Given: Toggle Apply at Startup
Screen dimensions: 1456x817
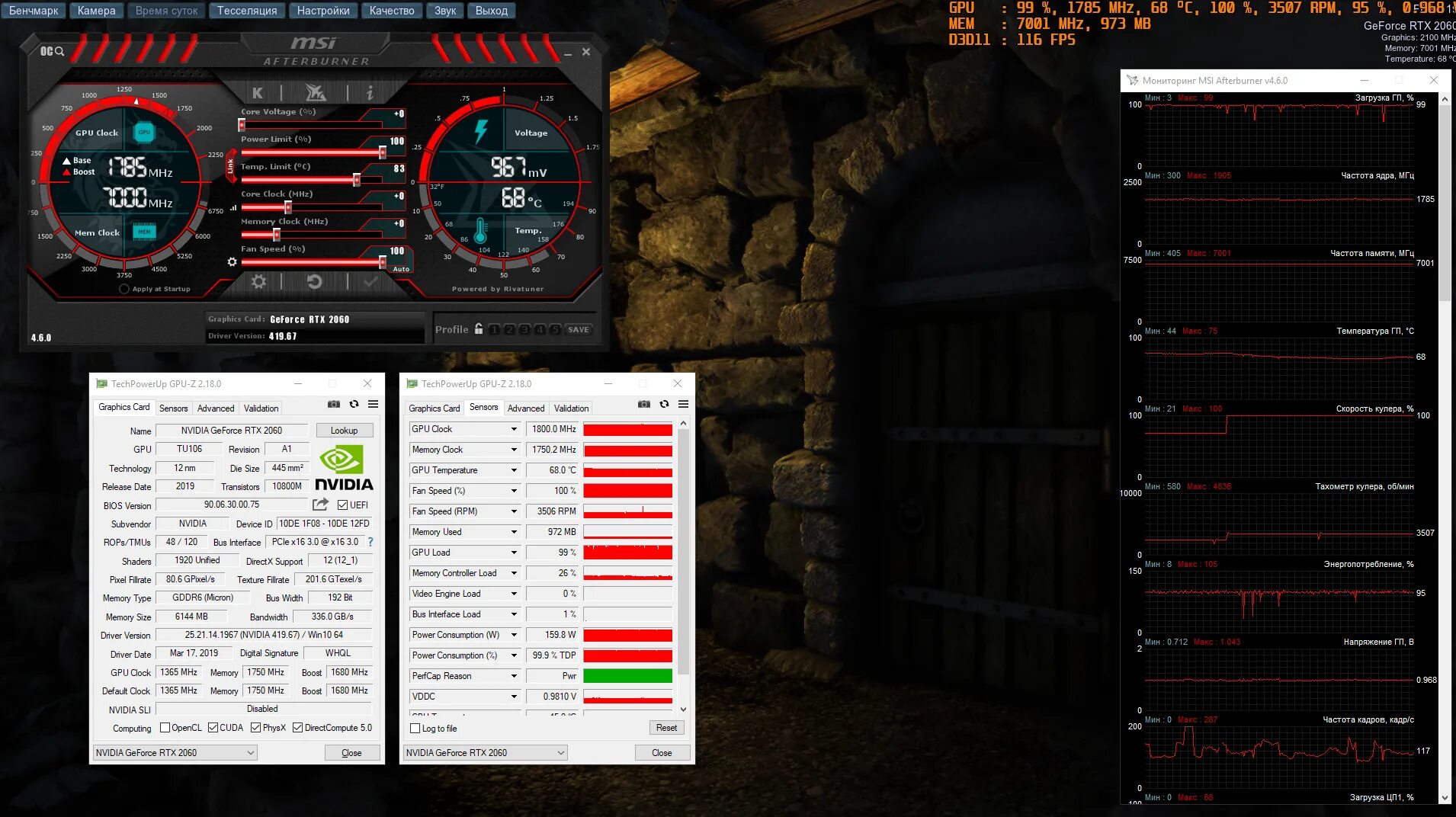Looking at the screenshot, I should pos(124,289).
